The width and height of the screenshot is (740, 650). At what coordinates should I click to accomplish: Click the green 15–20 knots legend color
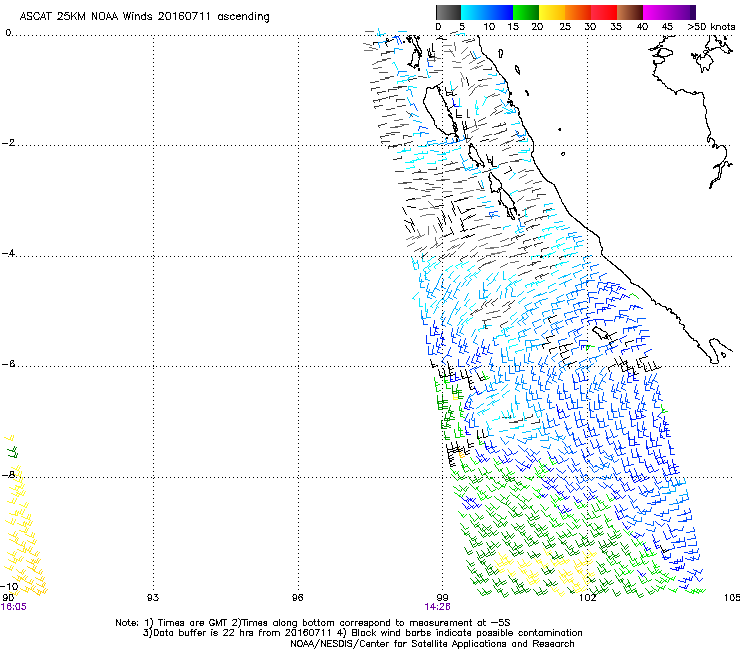pyautogui.click(x=526, y=12)
